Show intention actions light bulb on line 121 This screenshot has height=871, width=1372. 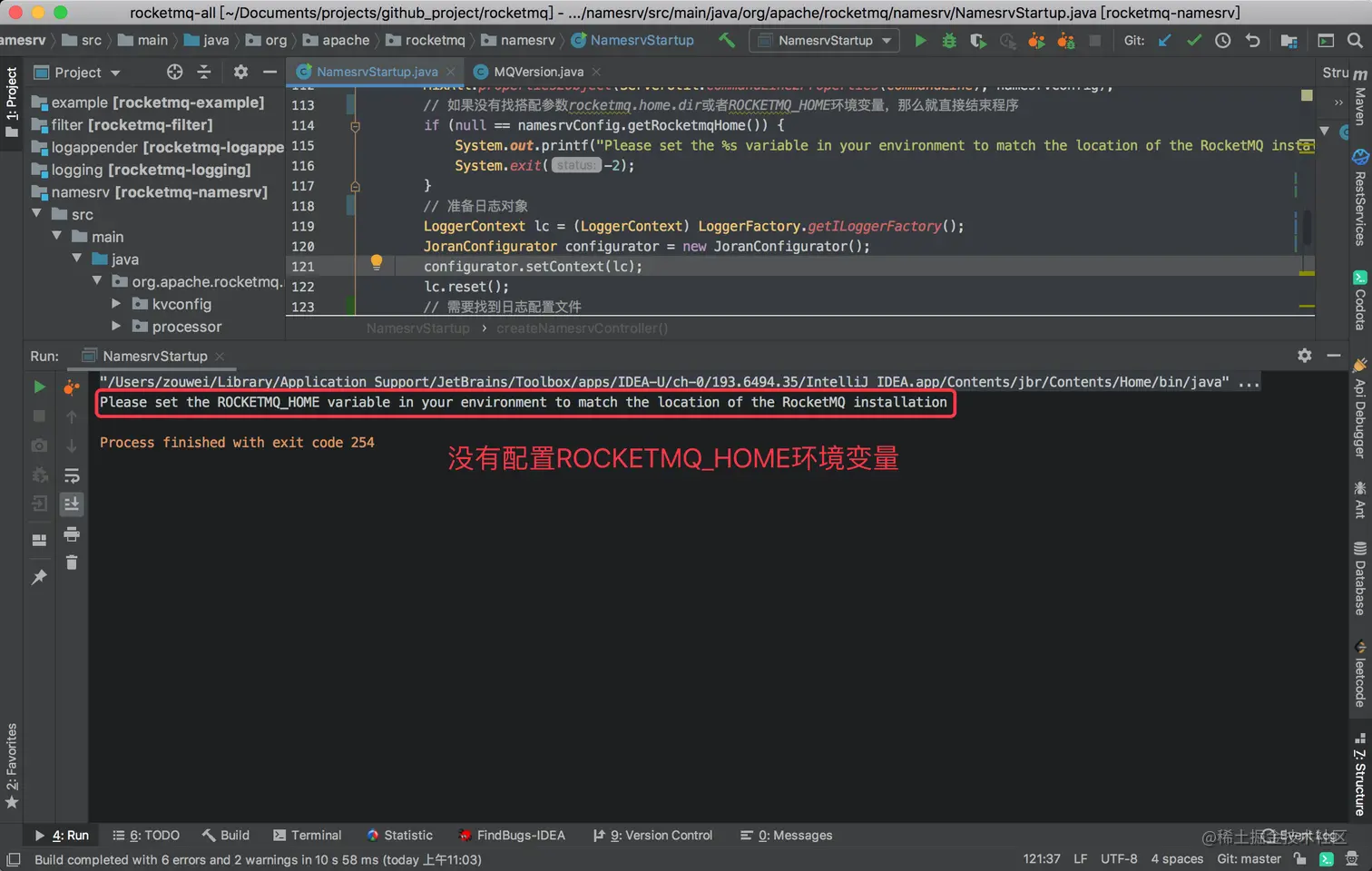click(377, 263)
